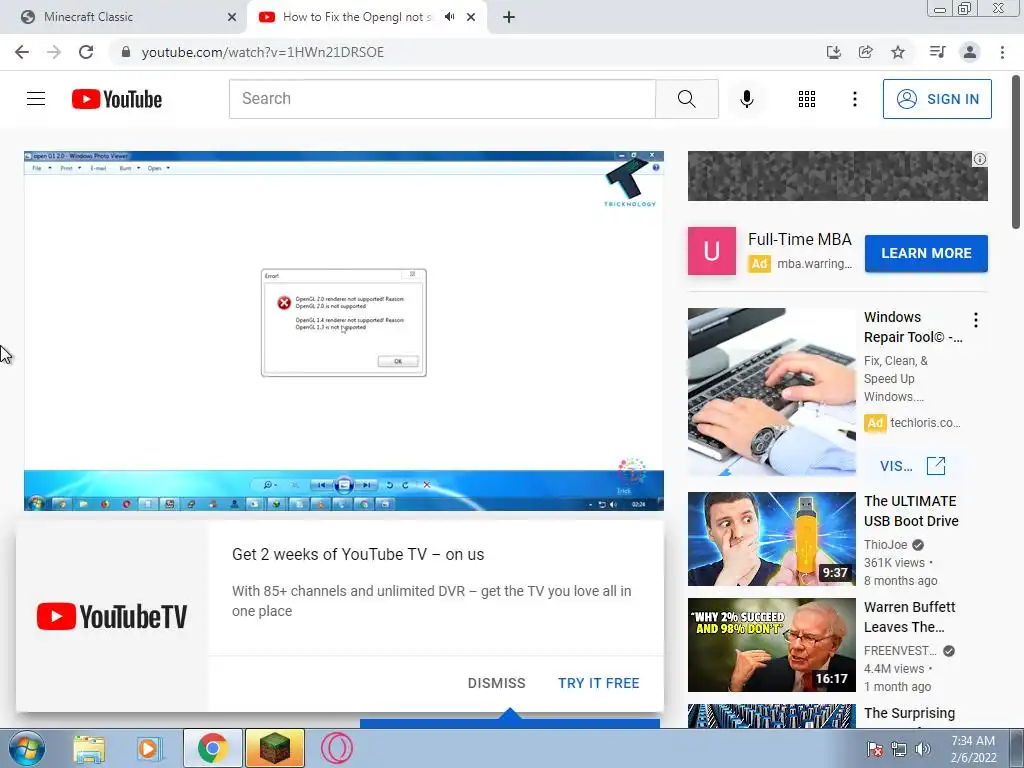Open the clock showing 7:34 AM
This screenshot has width=1024, height=768.
click(973, 749)
